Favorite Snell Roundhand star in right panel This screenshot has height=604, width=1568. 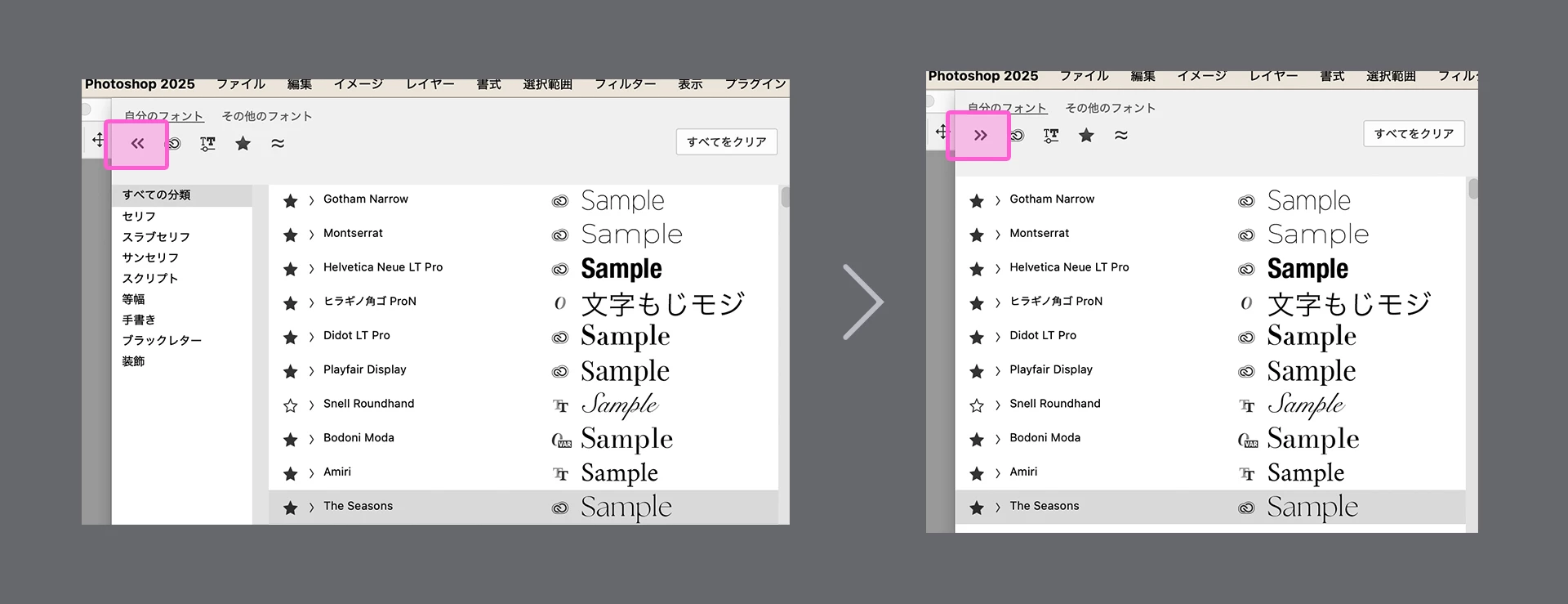[977, 405]
